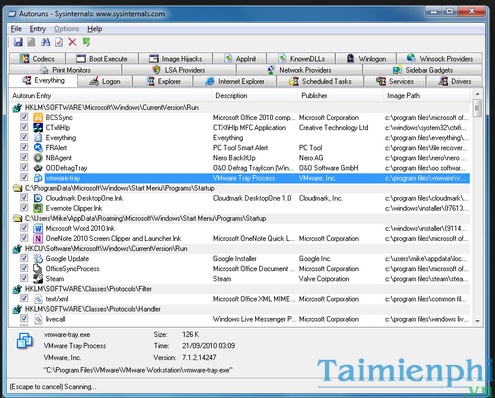495x398 pixels.
Task: Click the Cloudmark DesktopOne.lnk icon
Action: (x=38, y=198)
